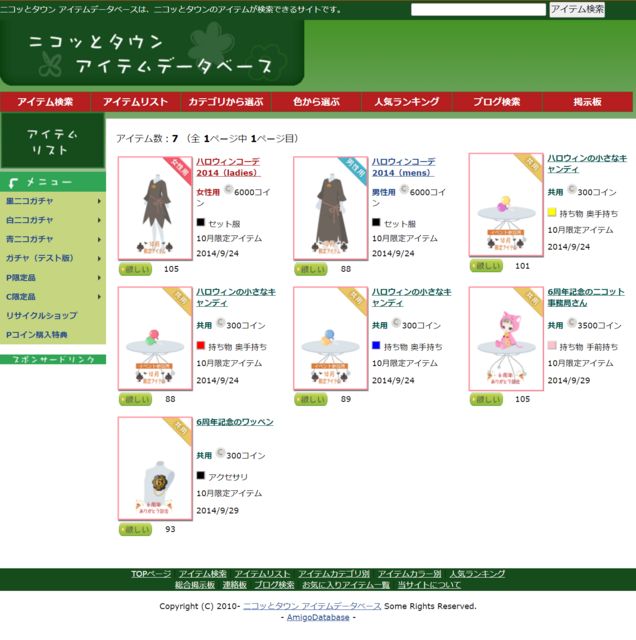Open red ハロウィンの小さなキャンディ link

(x=236, y=297)
